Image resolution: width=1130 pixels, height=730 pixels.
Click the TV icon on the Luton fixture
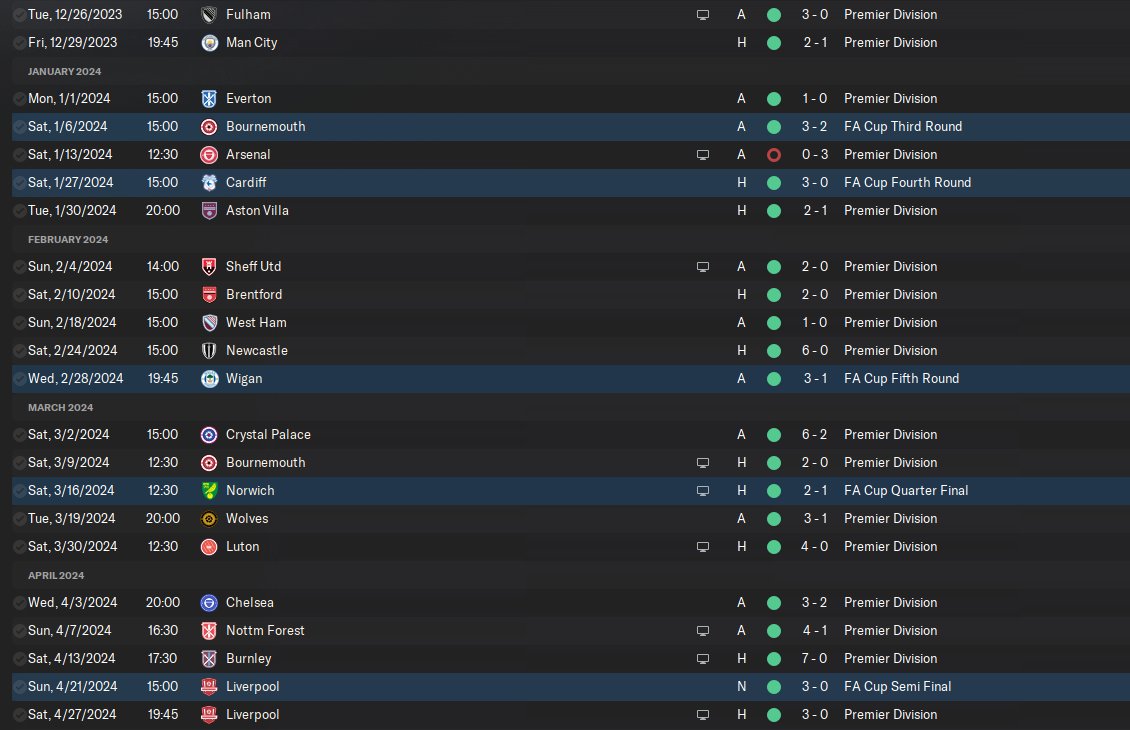703,547
